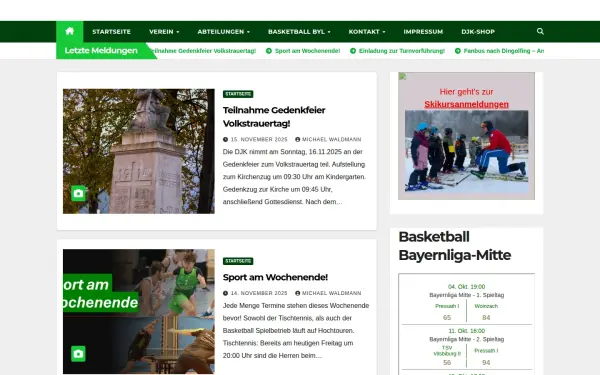Click match date '04. Okt. 19:00'
This screenshot has width=600, height=375.
pos(466,287)
